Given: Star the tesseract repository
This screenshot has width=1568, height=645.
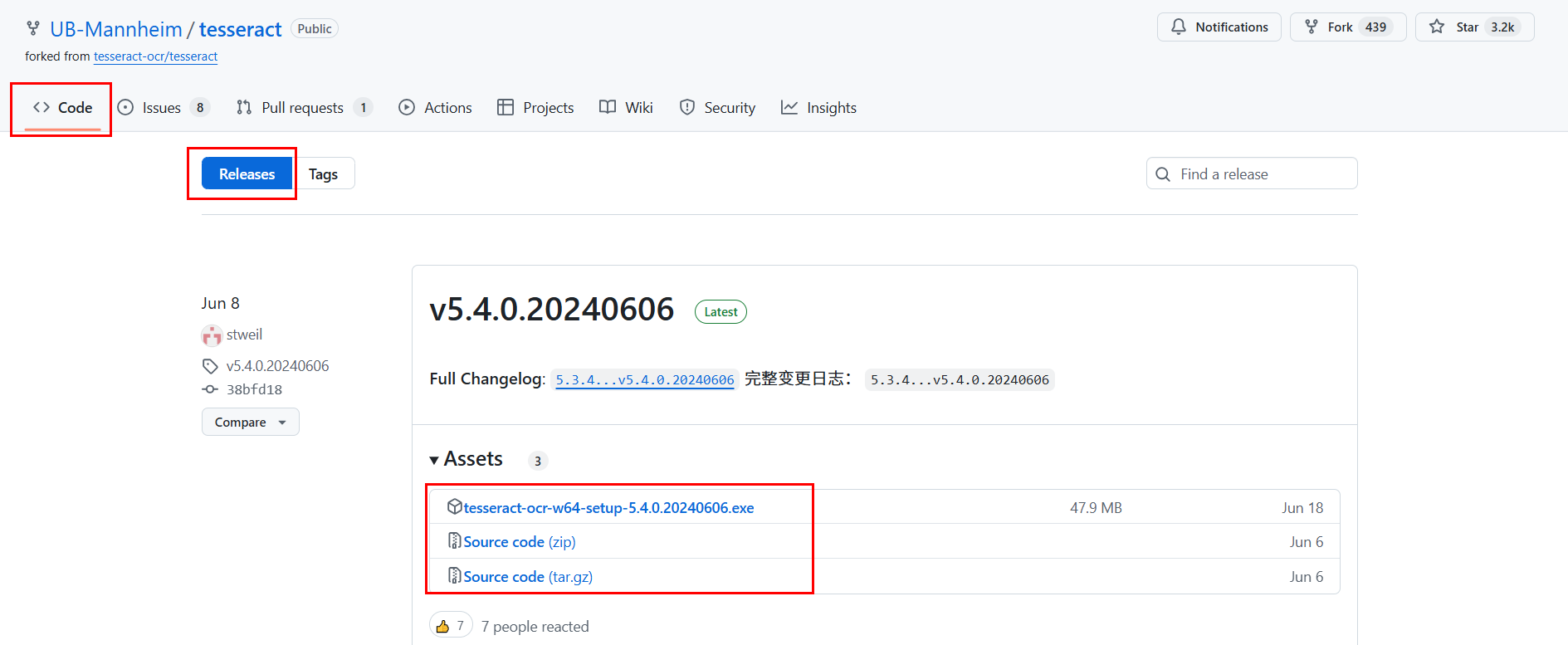Looking at the screenshot, I should tap(1474, 27).
